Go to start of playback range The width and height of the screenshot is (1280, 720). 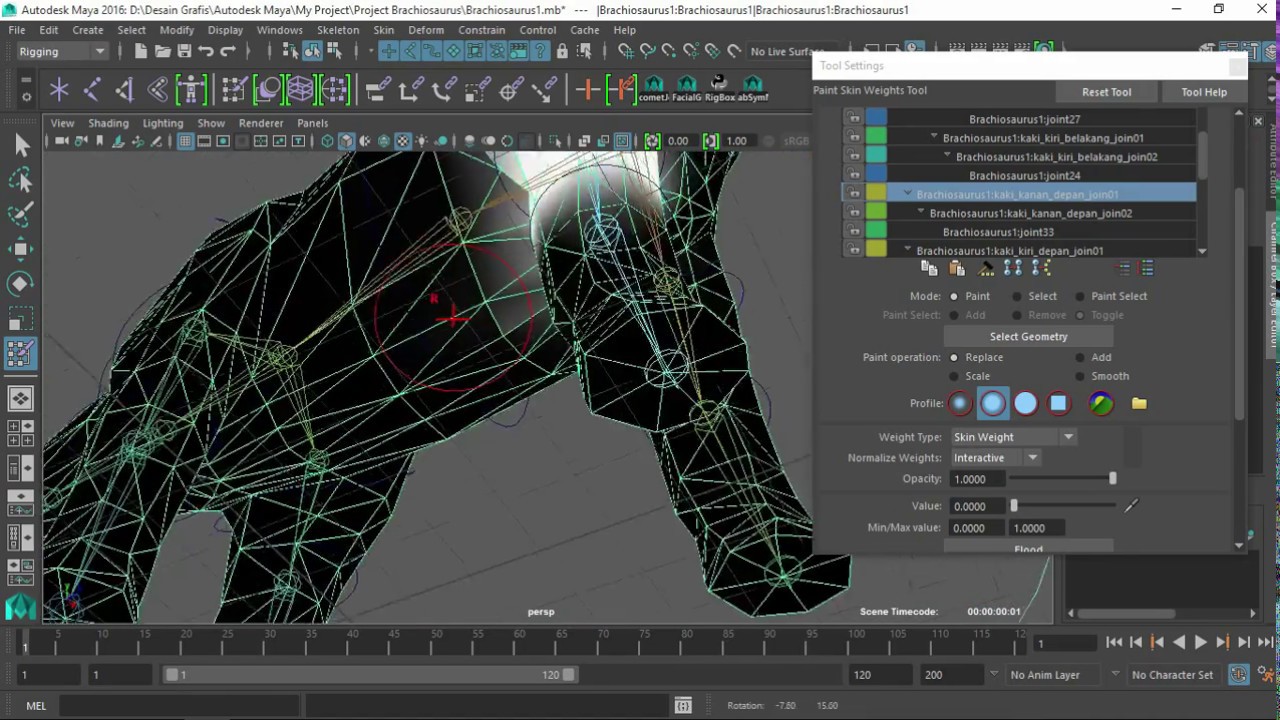coord(1114,643)
